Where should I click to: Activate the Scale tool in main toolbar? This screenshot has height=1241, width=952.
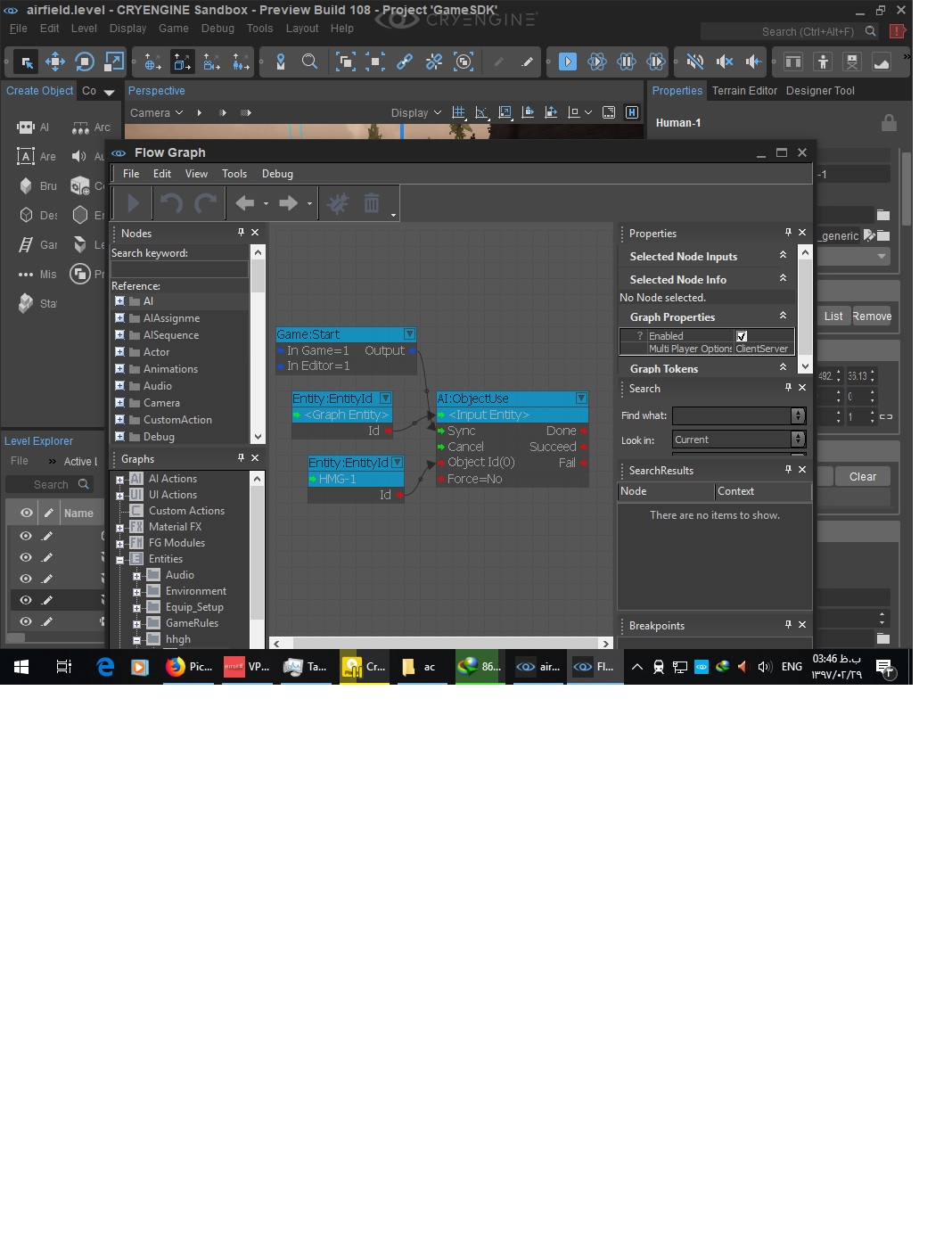tap(114, 62)
